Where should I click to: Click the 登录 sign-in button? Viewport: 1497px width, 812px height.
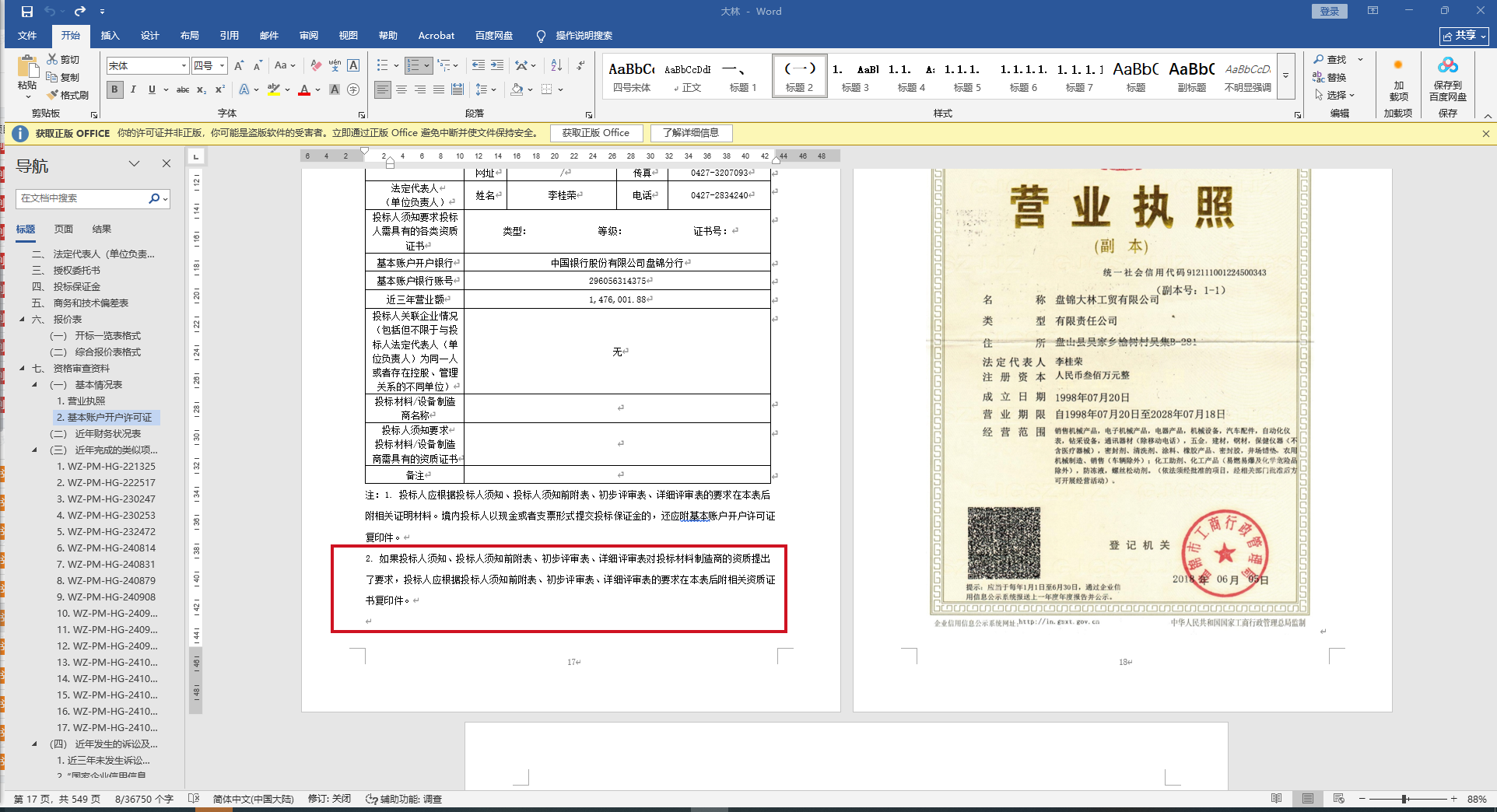point(1330,11)
